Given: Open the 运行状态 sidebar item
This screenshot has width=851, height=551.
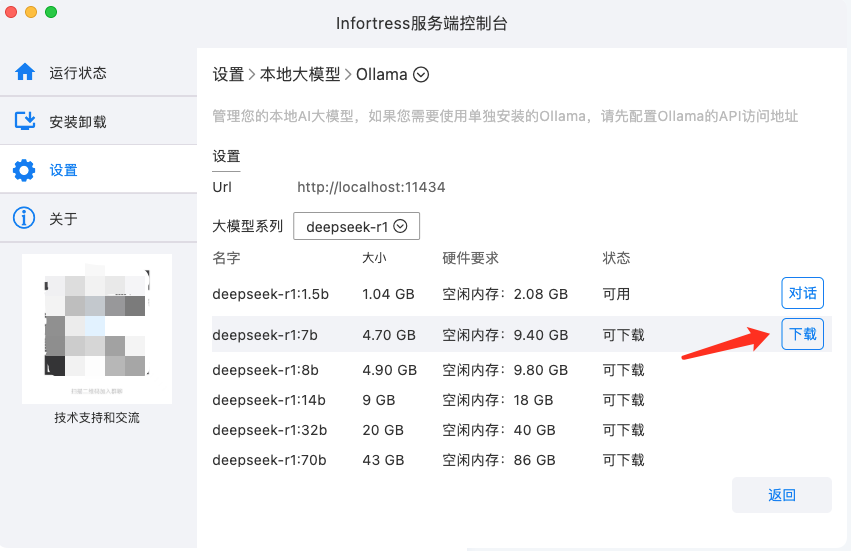Looking at the screenshot, I should pos(98,72).
